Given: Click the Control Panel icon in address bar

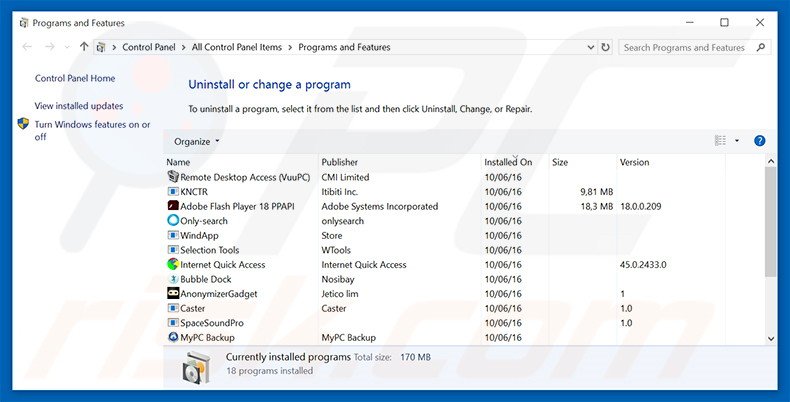Looking at the screenshot, I should coord(101,47).
